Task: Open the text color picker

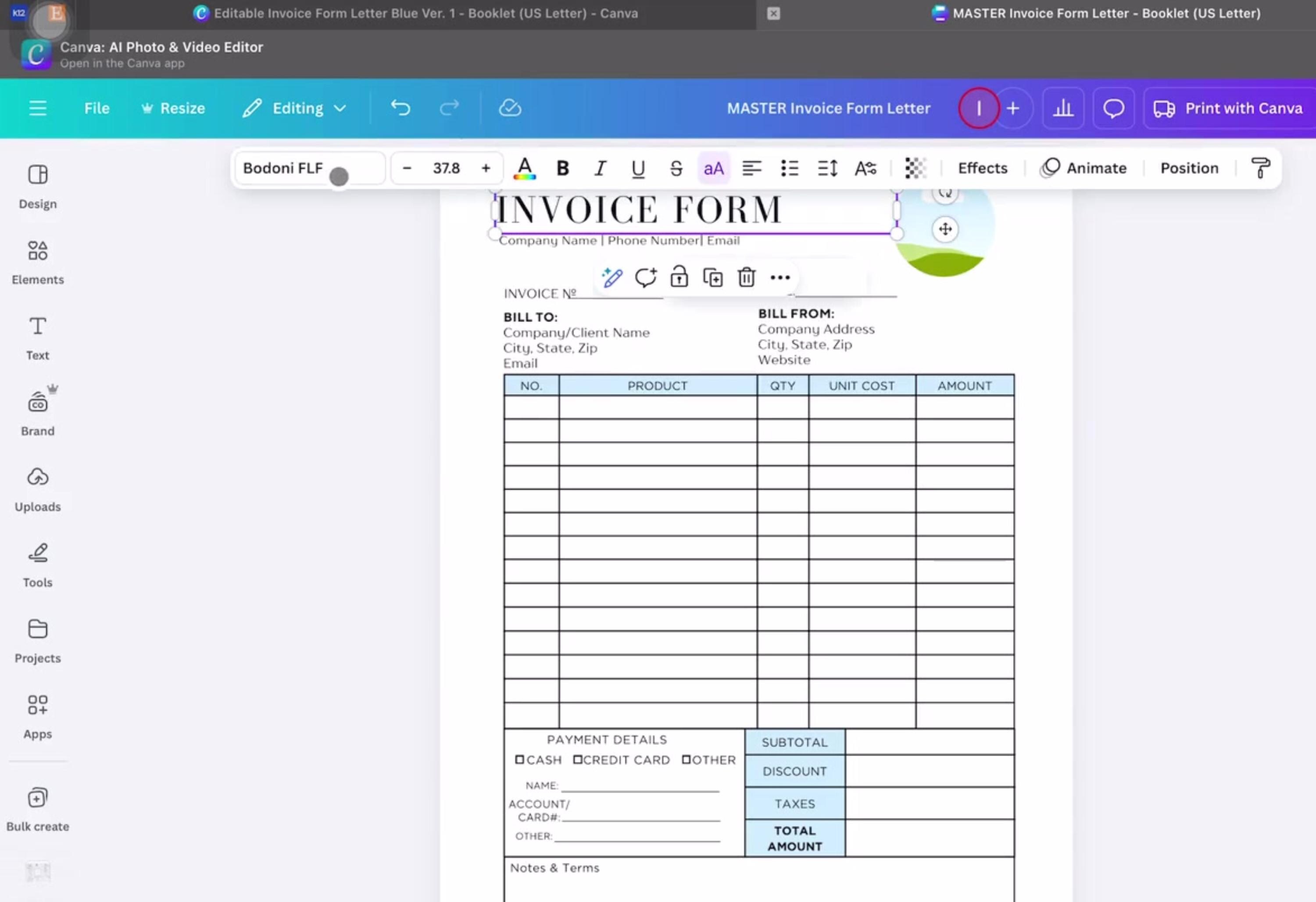Action: coord(524,168)
